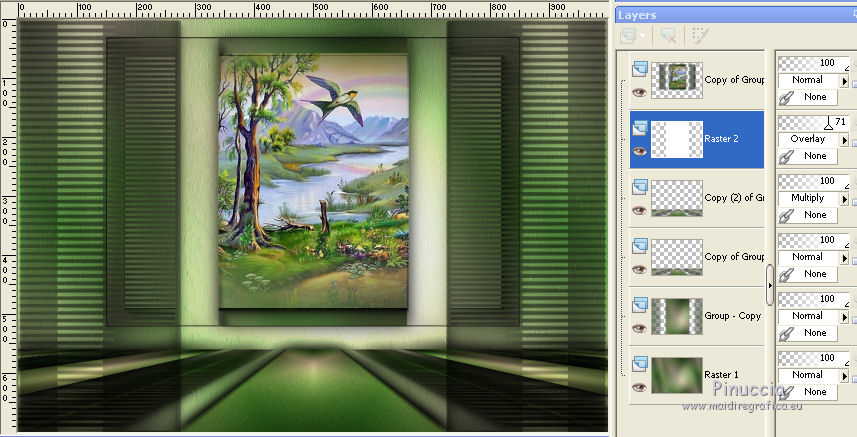Click the Group - Copy layer thumbnail
The height and width of the screenshot is (437, 857).
(677, 316)
